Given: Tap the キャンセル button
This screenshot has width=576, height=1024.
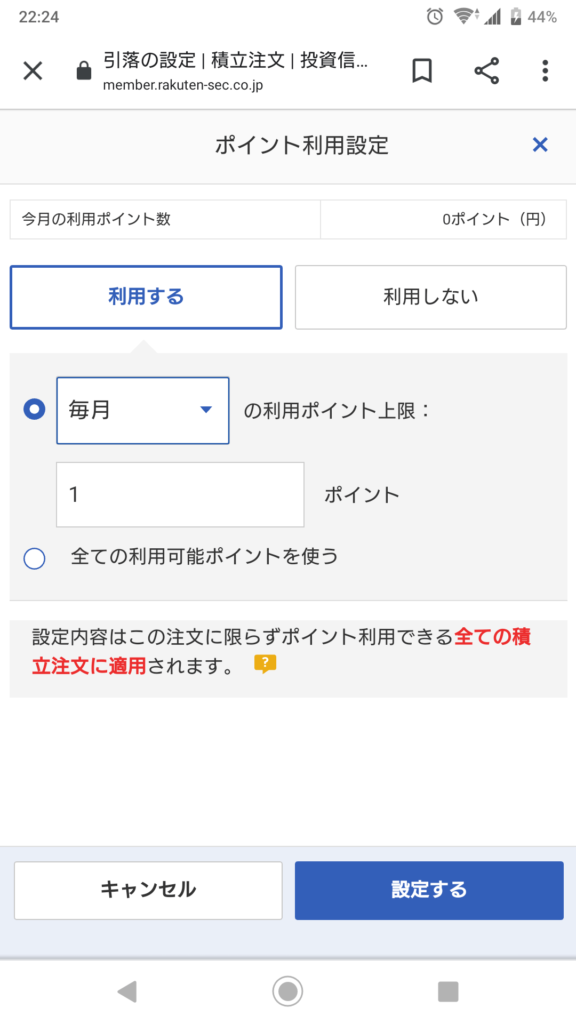Looking at the screenshot, I should [148, 890].
